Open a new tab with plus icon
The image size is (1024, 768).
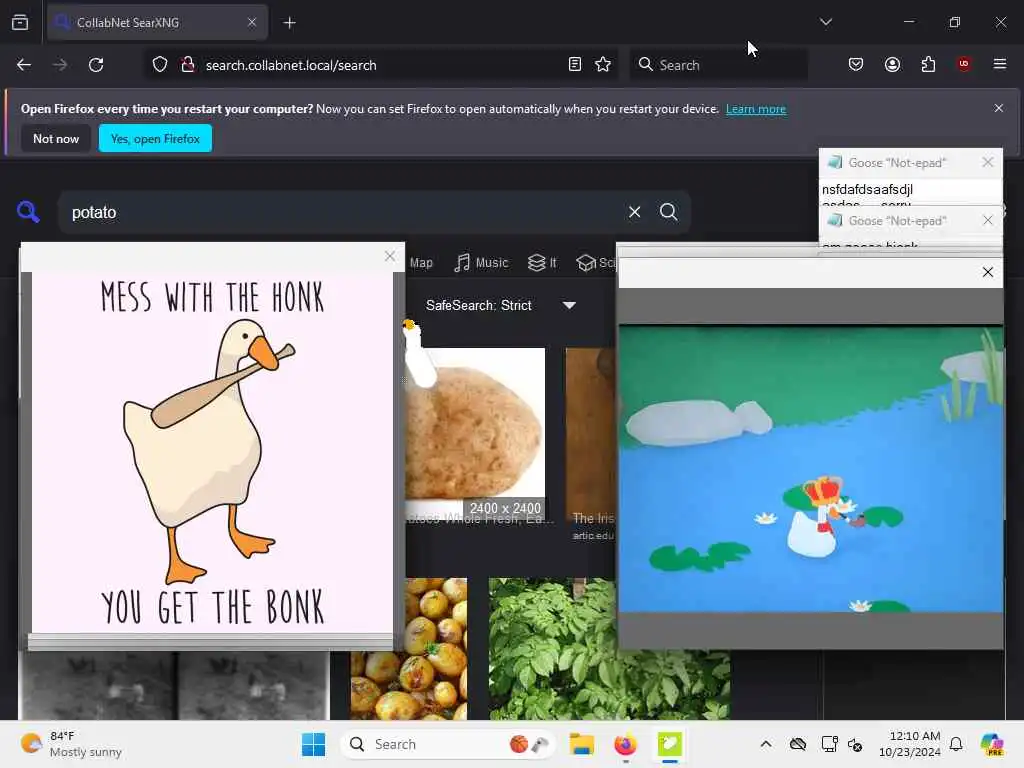click(289, 23)
